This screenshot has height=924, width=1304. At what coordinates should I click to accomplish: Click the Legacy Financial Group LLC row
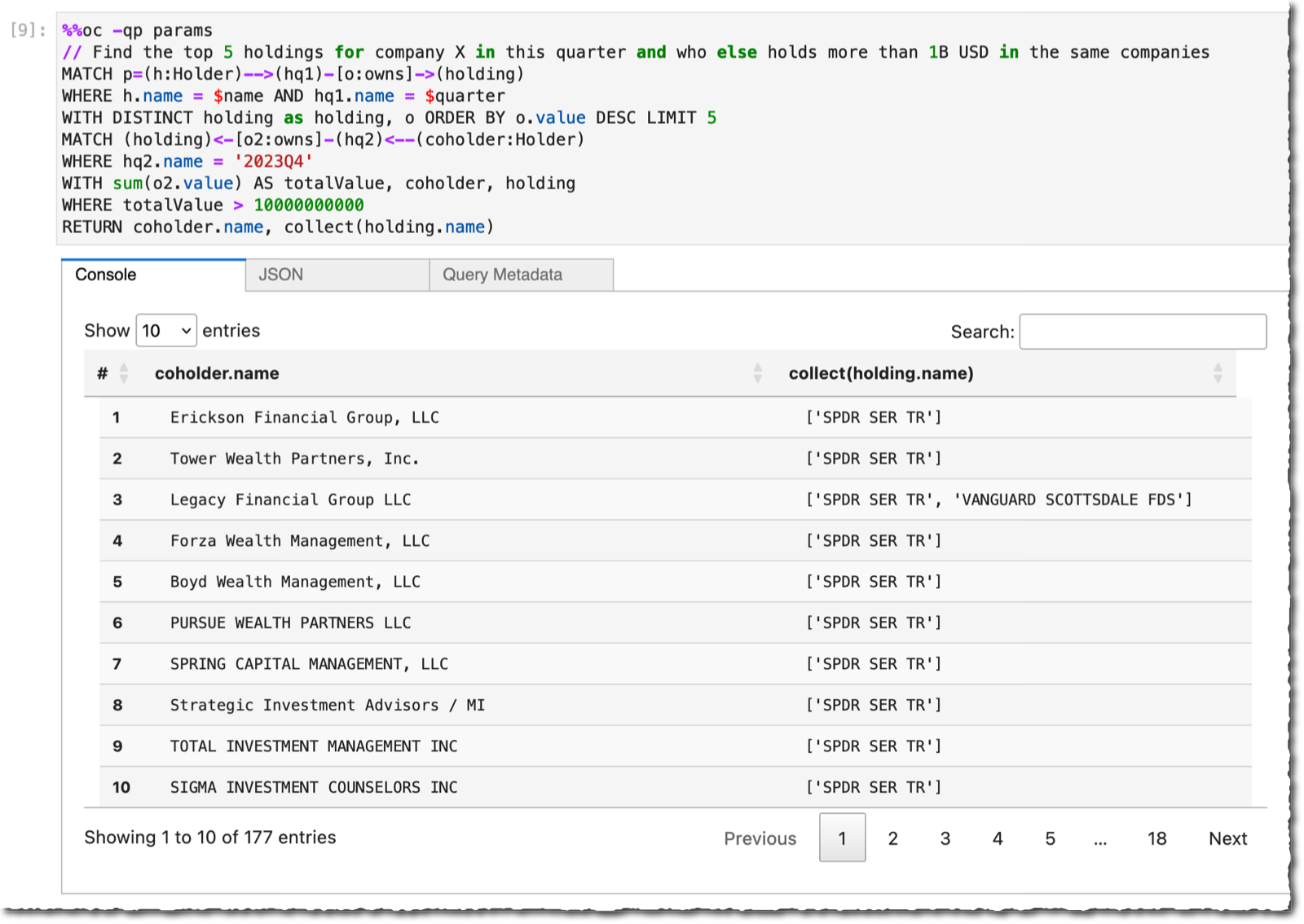(675, 499)
